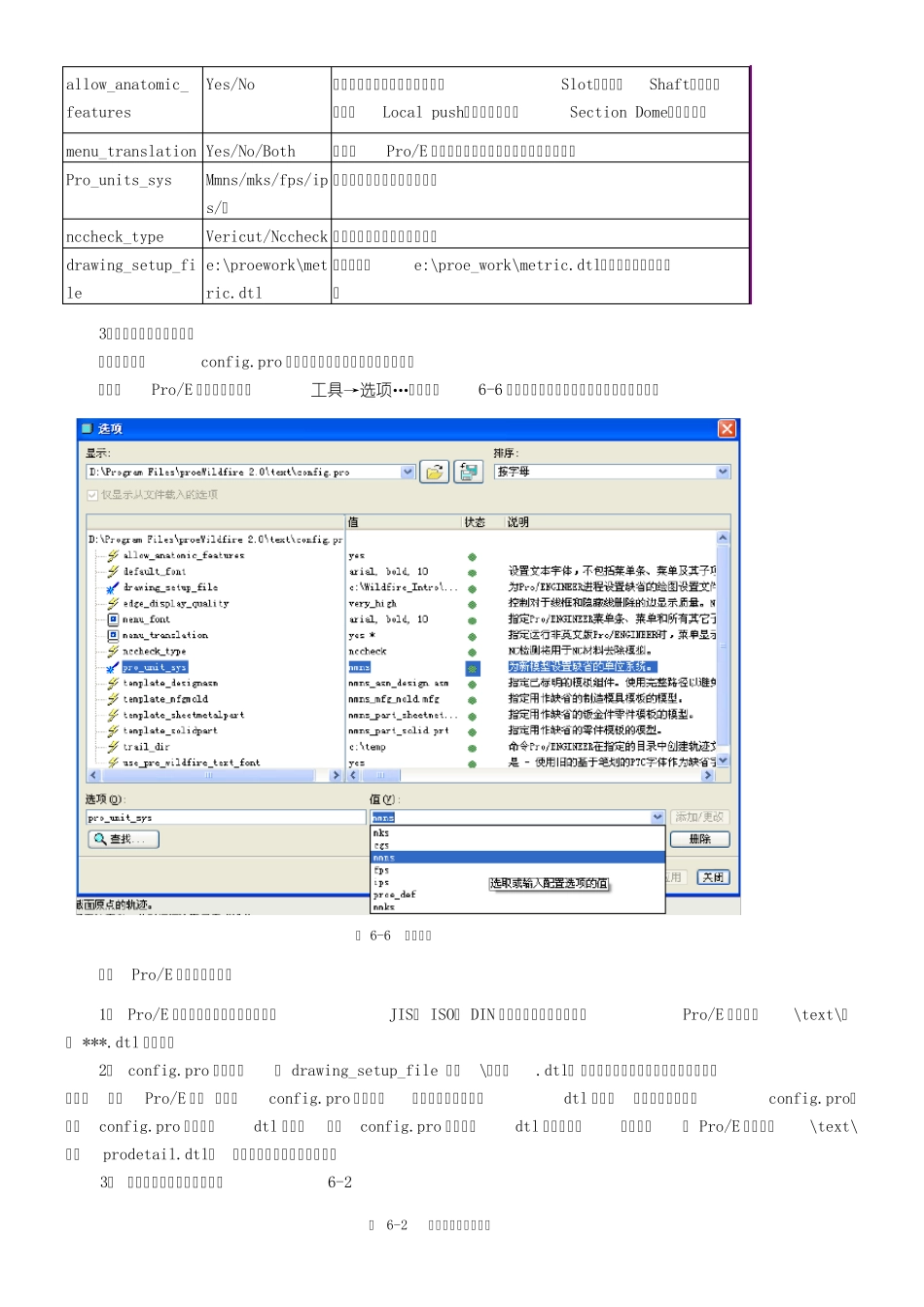Screen dimensions: 924x1307
Task: Click the lightning icon beside nccheck_type
Action: point(113,651)
